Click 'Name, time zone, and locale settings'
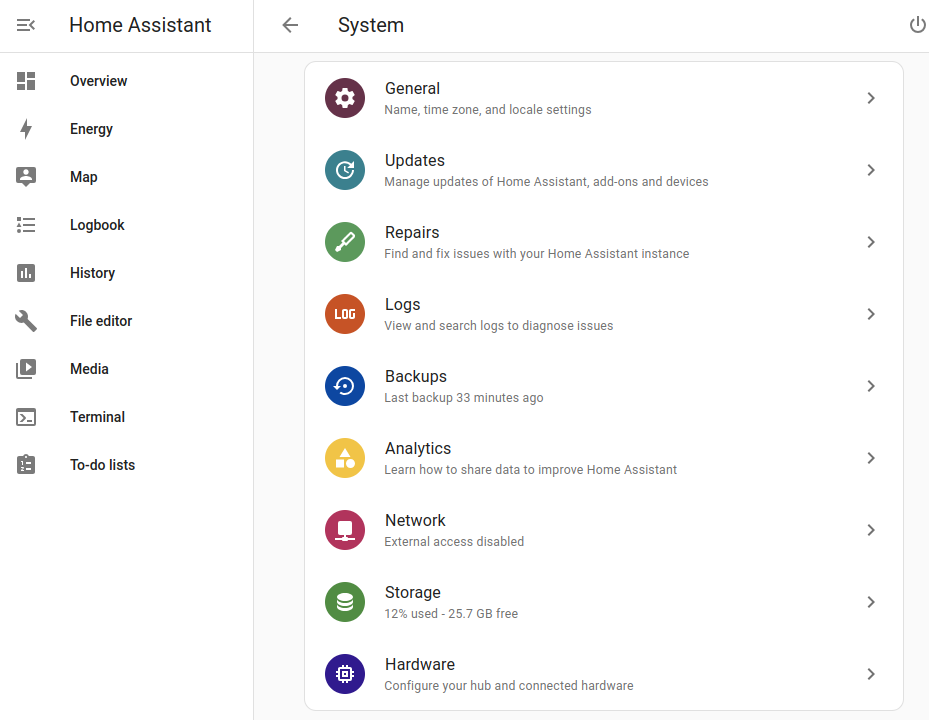The image size is (929, 720). pyautogui.click(x=488, y=110)
